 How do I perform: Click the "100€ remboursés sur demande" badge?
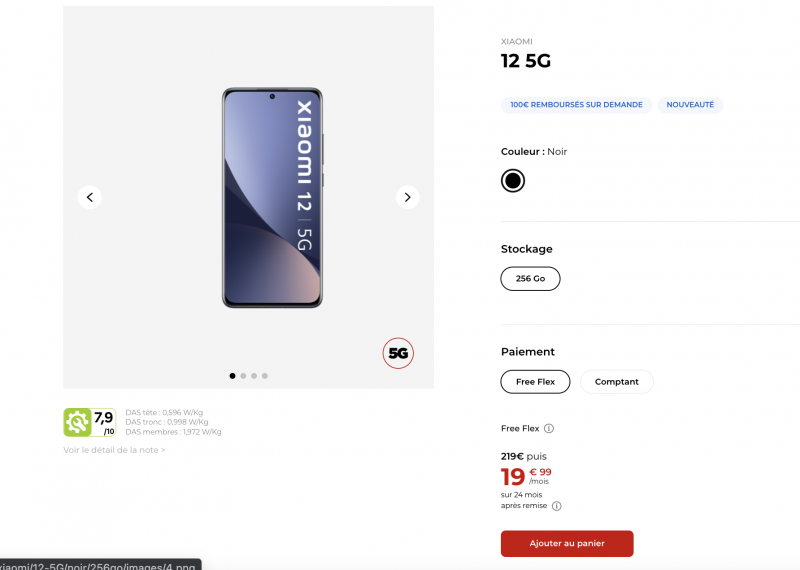(576, 105)
